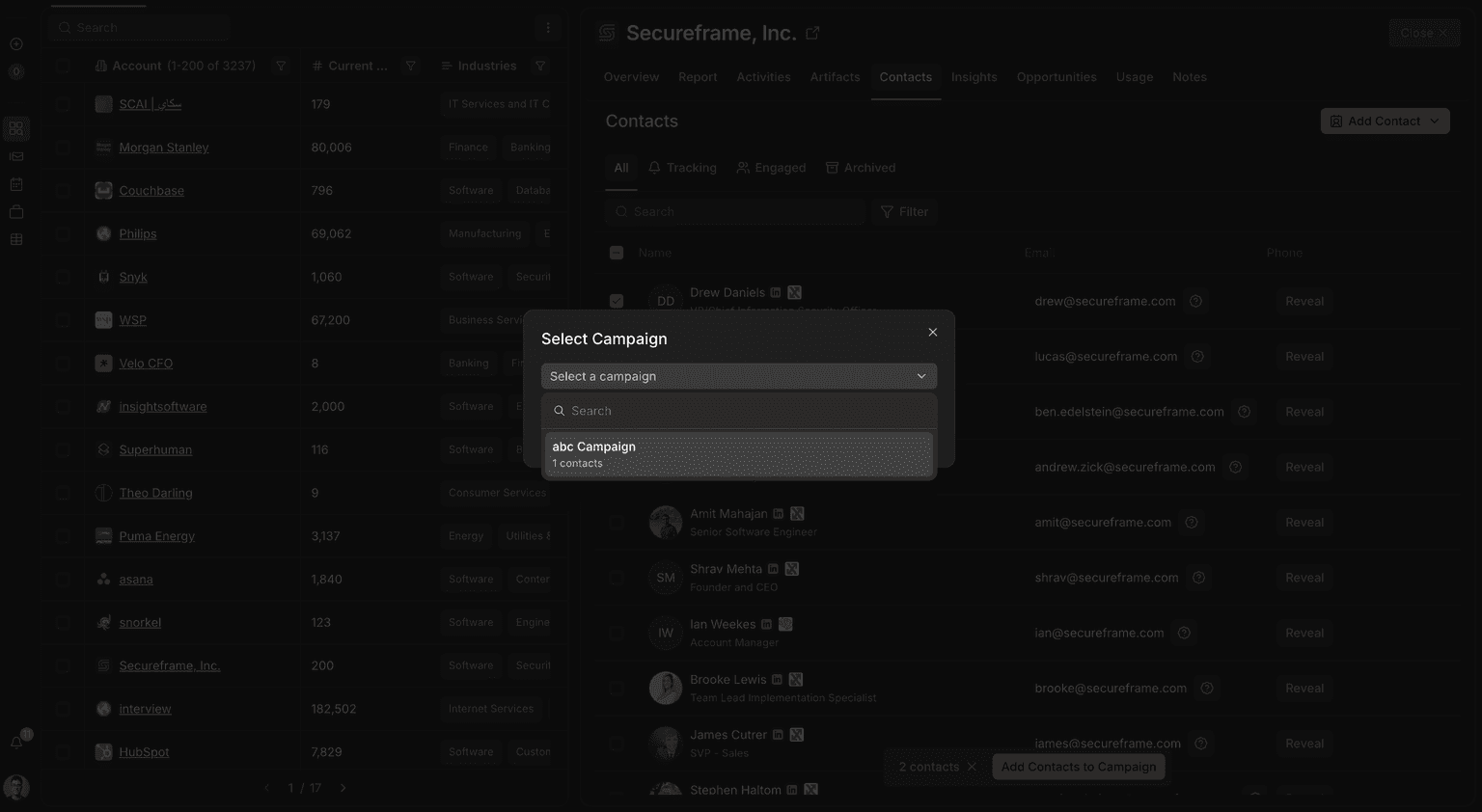Image resolution: width=1482 pixels, height=812 pixels.
Task: Select the Engaged contacts tab
Action: 771,167
